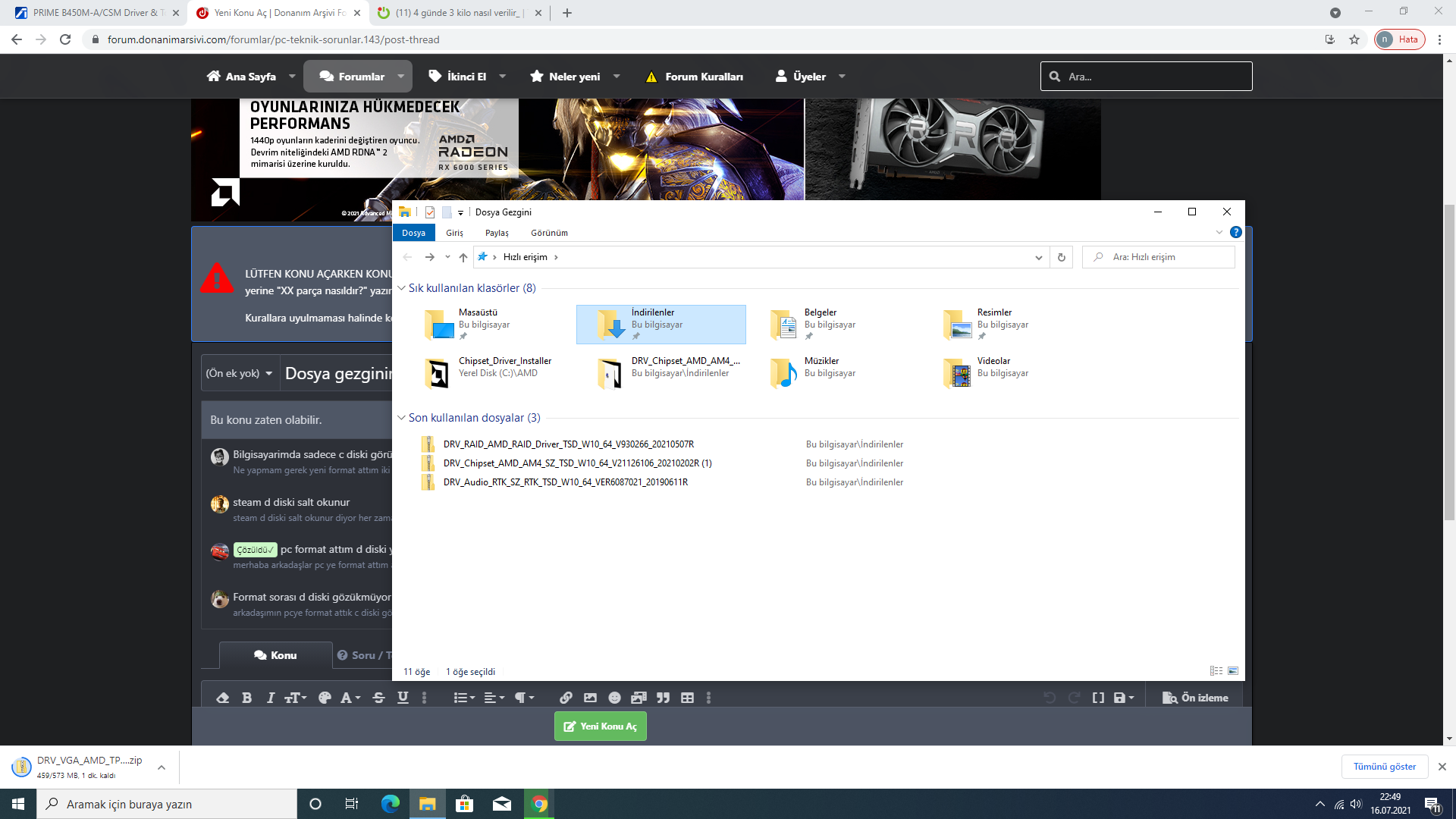Collapse Sık kullanılan klasörler section
Screen dimensions: 1456x819
(x=401, y=288)
